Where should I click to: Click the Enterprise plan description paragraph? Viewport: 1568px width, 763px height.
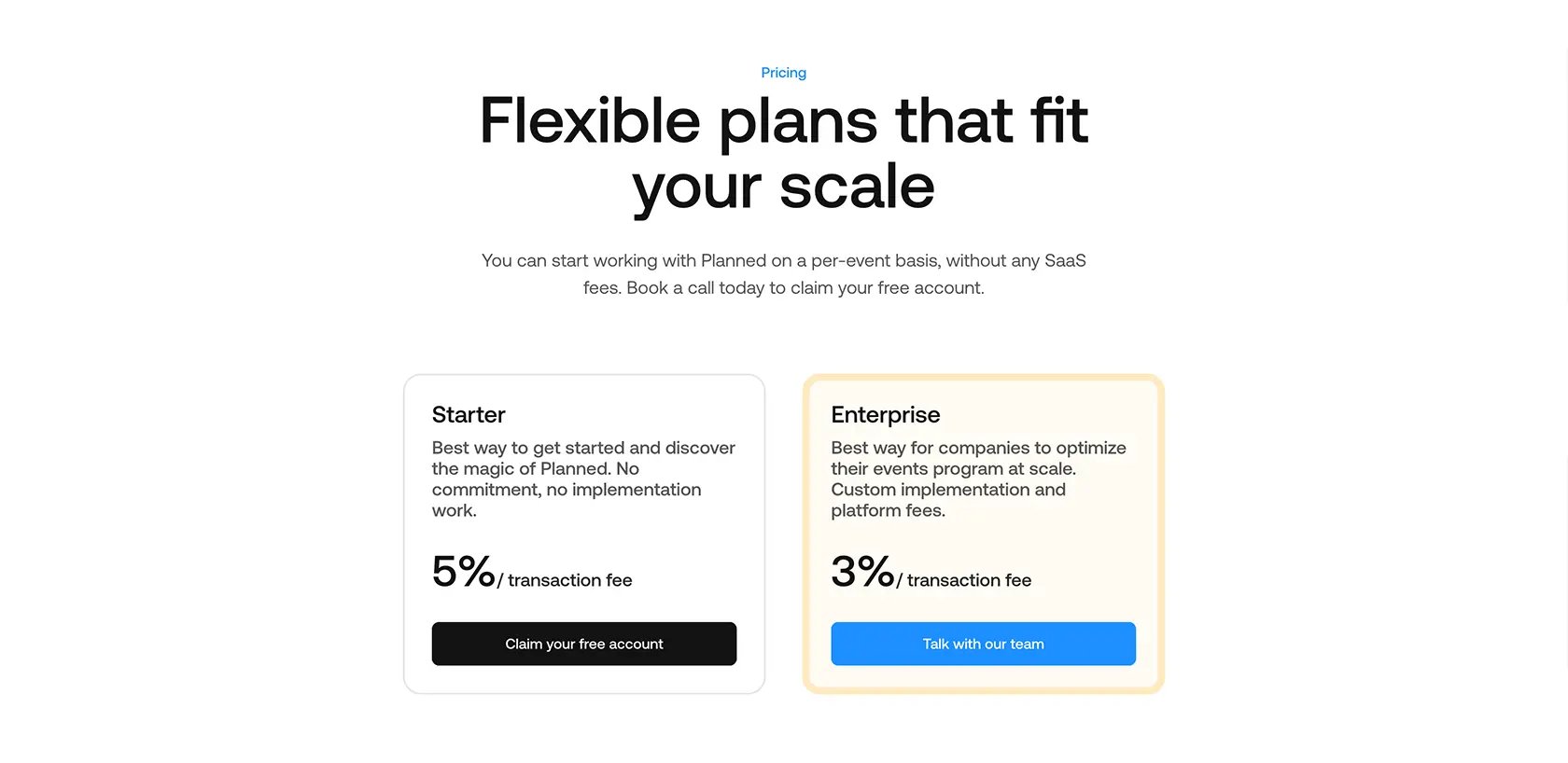[x=978, y=479]
